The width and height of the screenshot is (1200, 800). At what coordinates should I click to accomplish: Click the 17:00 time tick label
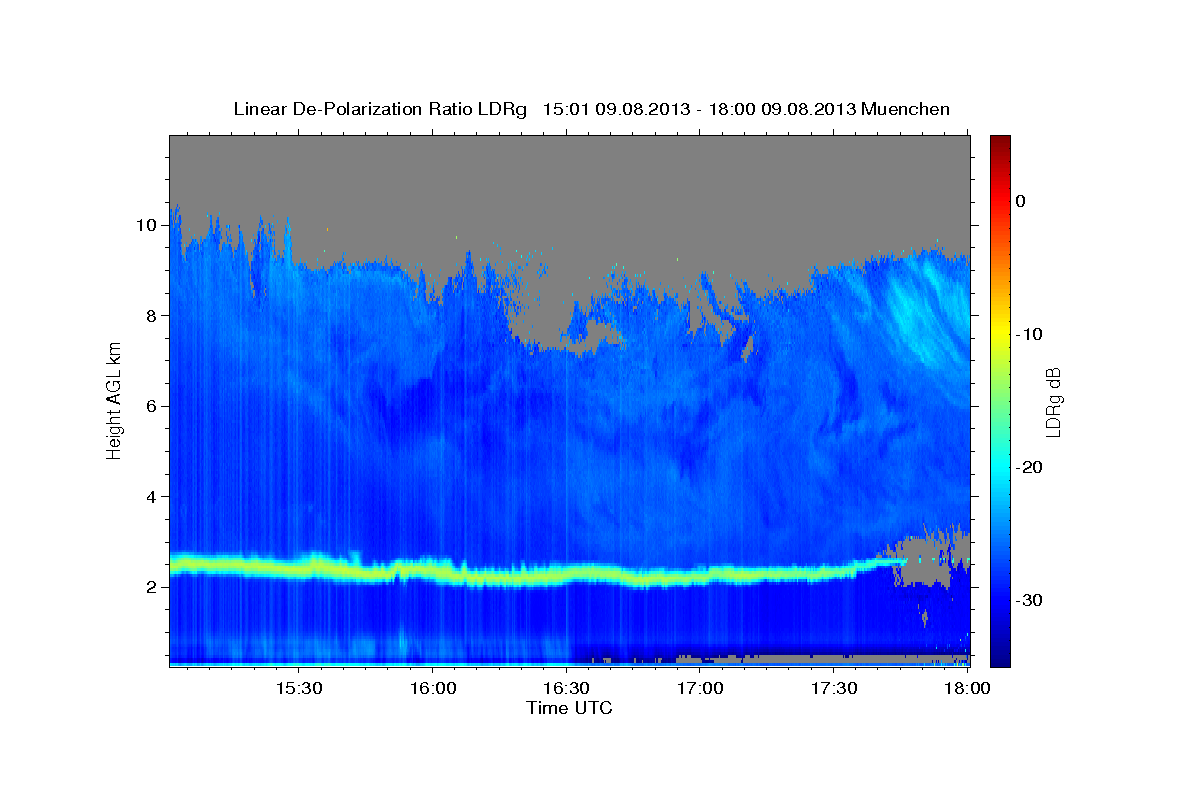click(x=700, y=689)
